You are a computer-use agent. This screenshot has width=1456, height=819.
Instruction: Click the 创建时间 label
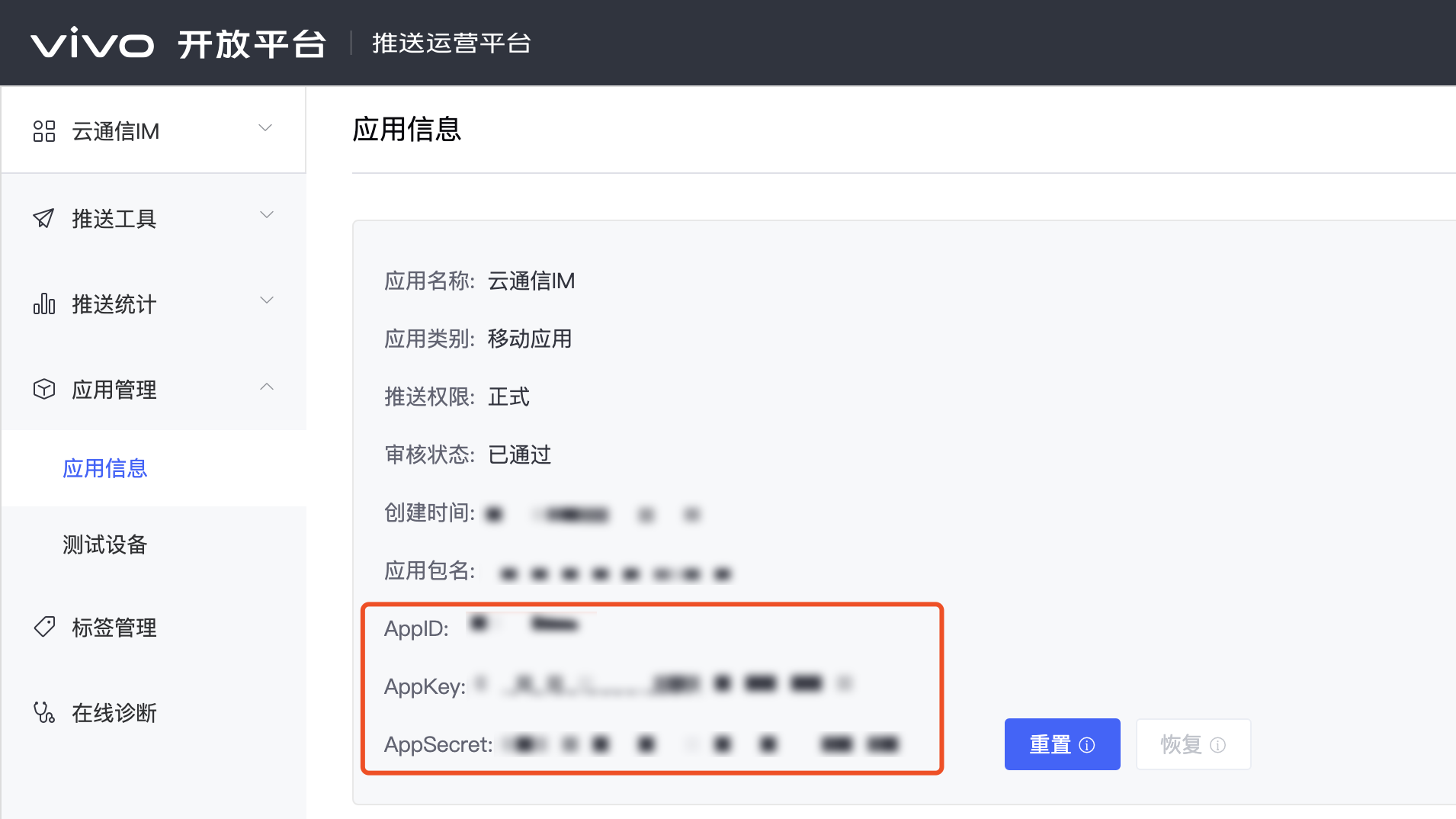pos(430,513)
